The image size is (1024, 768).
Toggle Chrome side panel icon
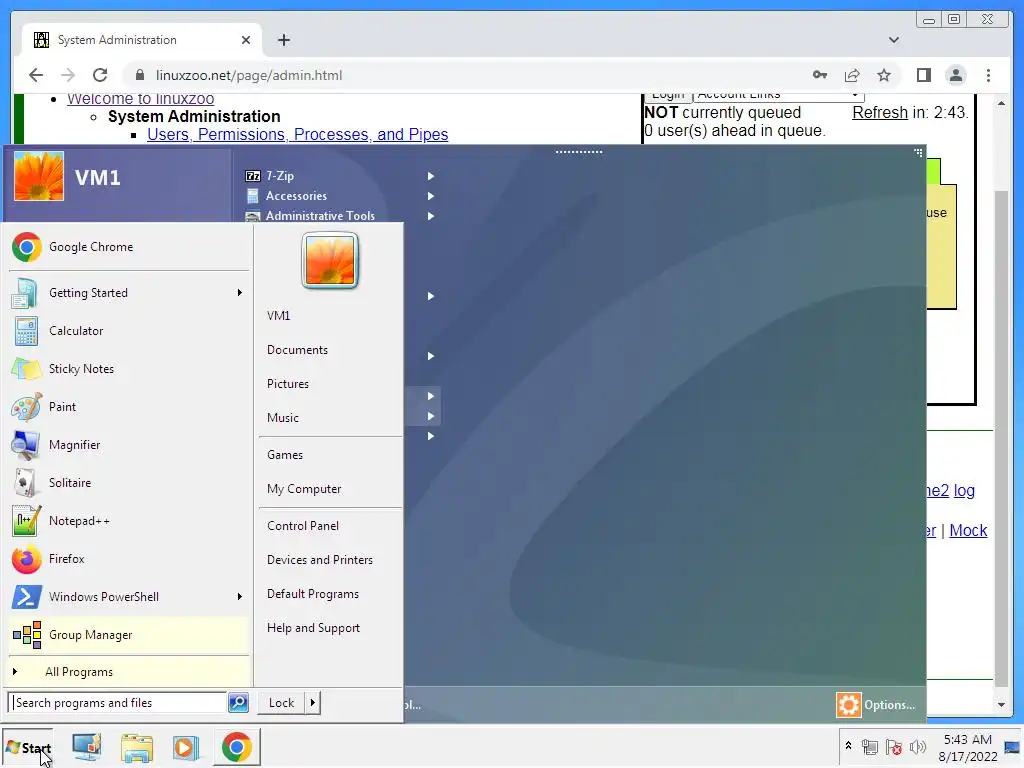click(923, 75)
